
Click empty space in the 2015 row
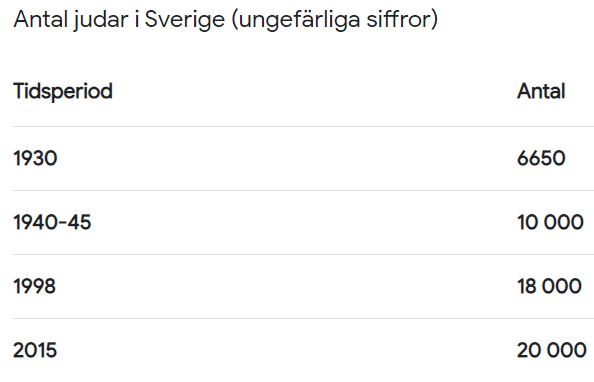pyautogui.click(x=284, y=351)
